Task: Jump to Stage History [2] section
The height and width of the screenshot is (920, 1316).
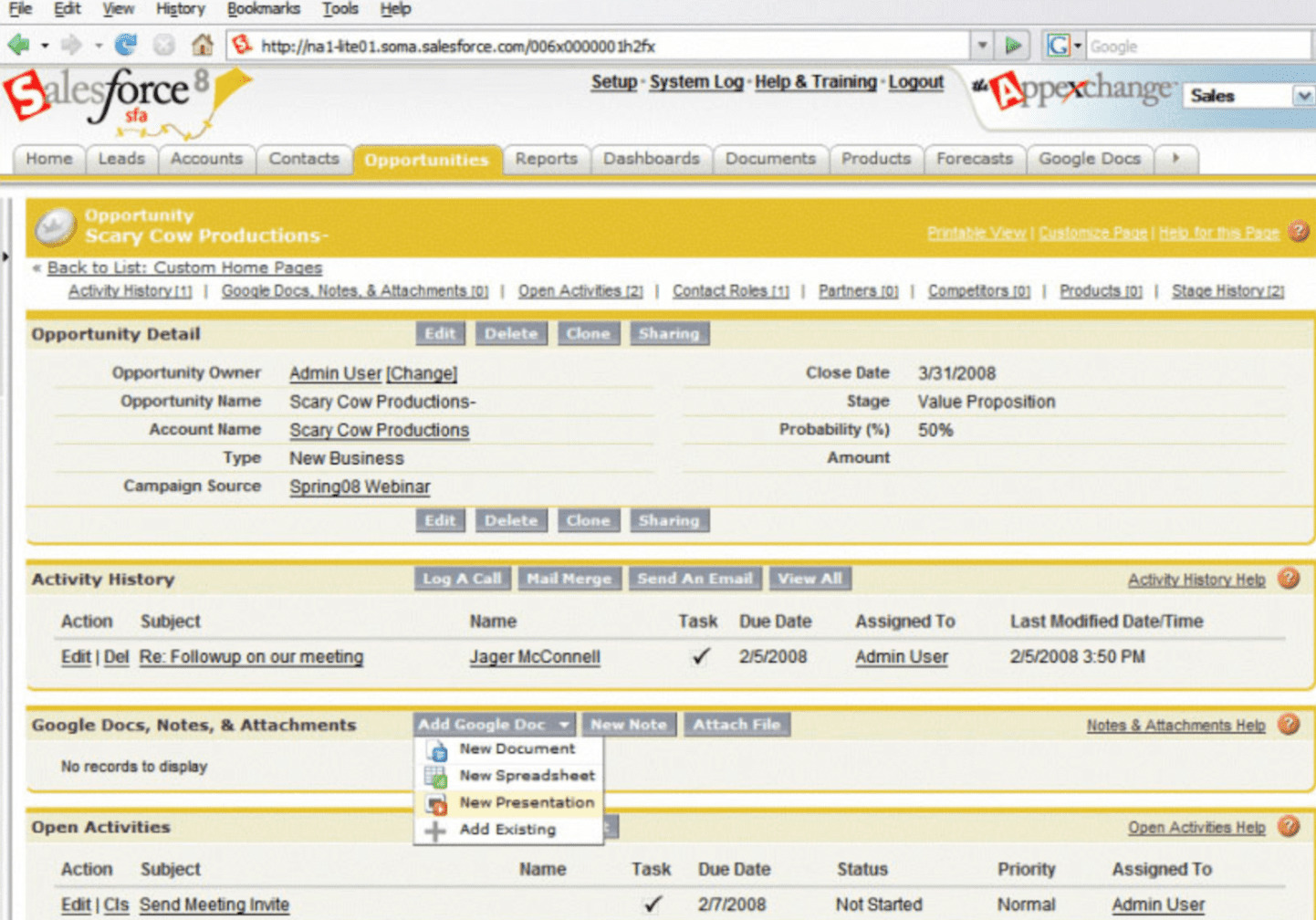Action: (1228, 291)
